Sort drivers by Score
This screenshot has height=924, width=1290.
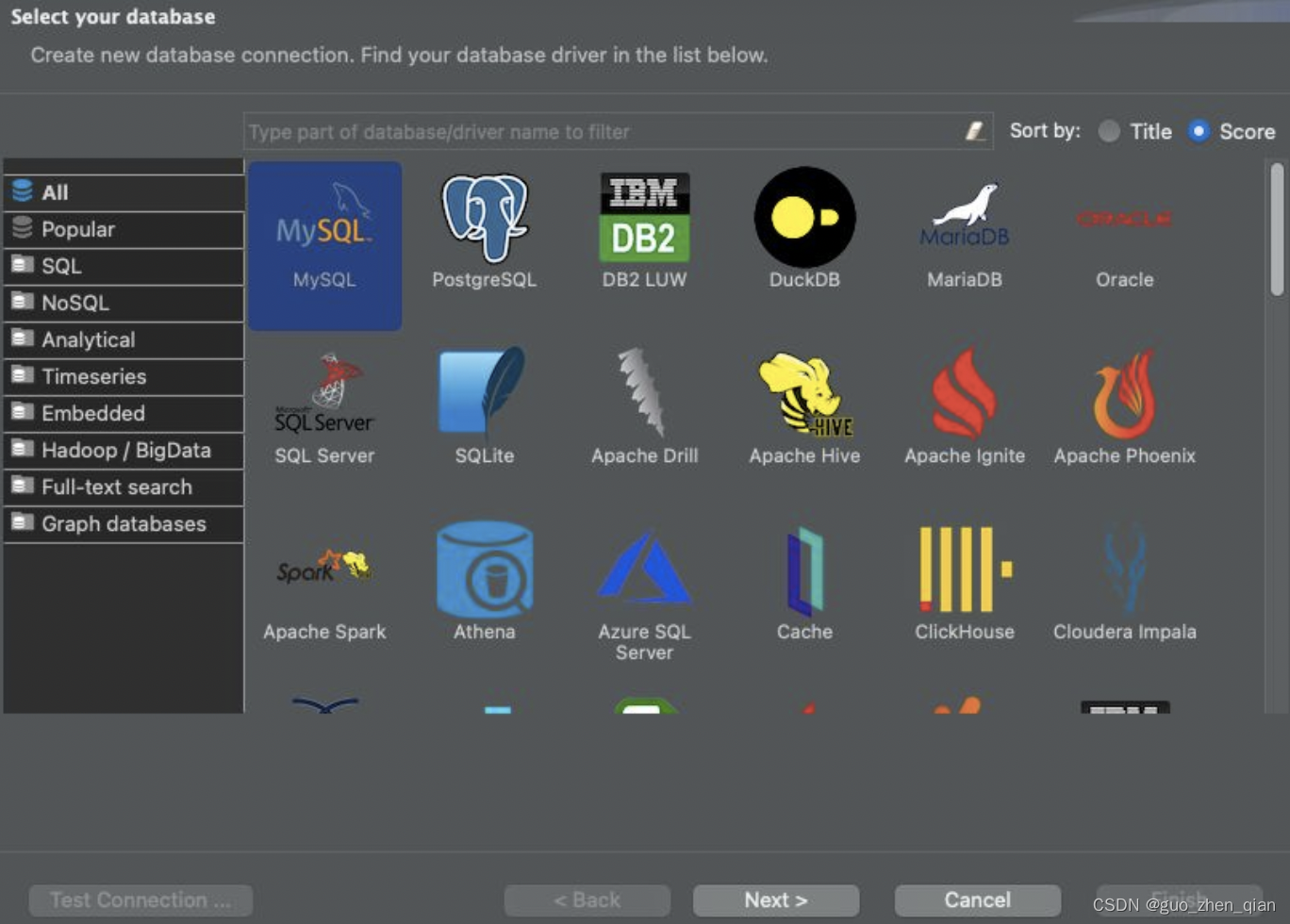[1232, 131]
